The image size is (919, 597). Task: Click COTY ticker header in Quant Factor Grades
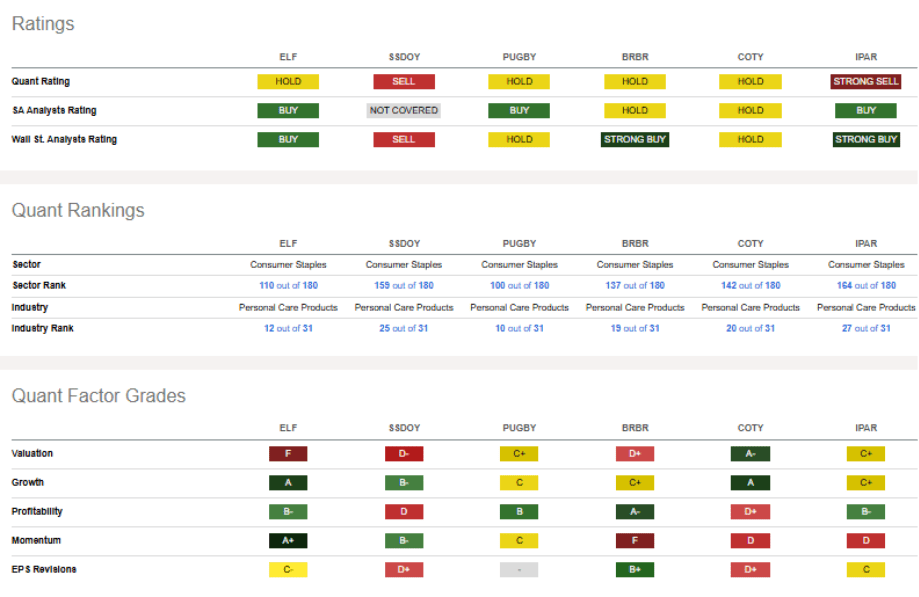click(750, 428)
